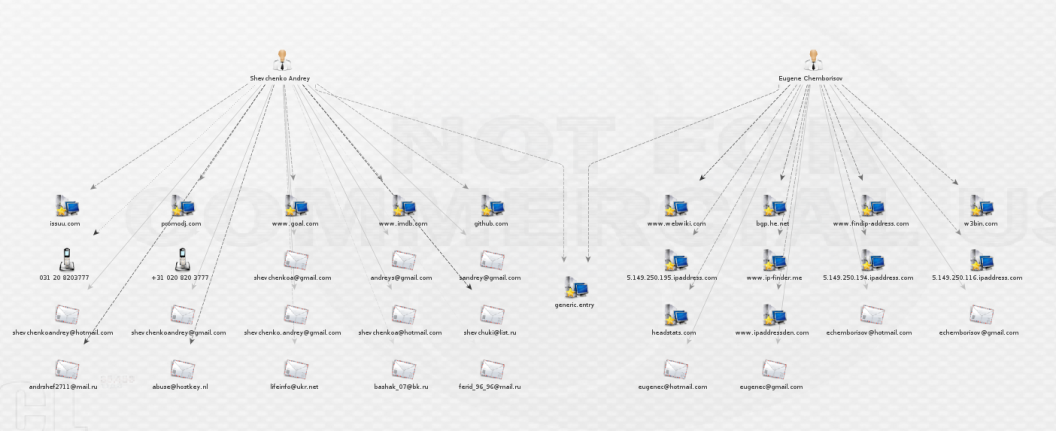The image size is (1056, 431).
Task: Click the andrzhef2711@mail.ru email envelope
Action: pyautogui.click(x=67, y=369)
